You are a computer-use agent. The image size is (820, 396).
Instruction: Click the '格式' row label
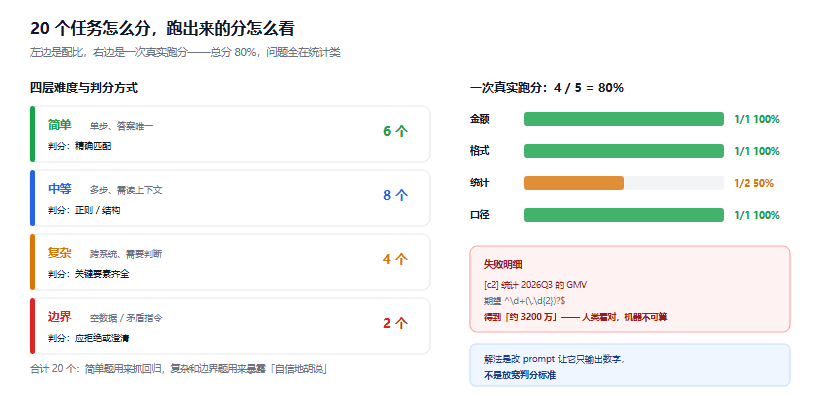pos(480,151)
